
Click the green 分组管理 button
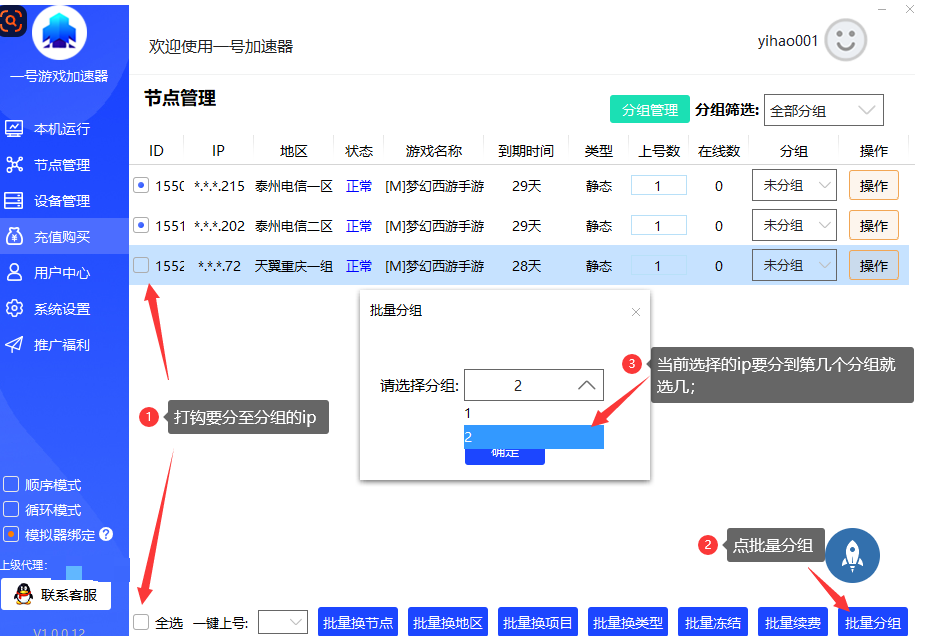click(x=649, y=110)
